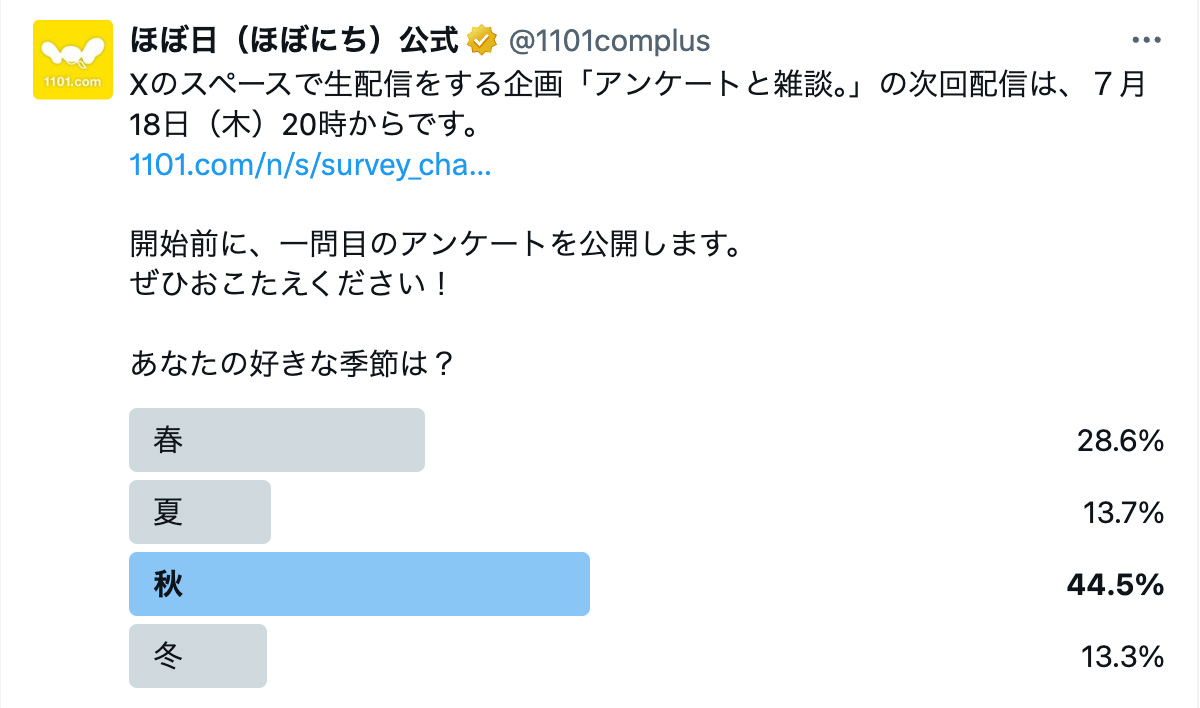
Task: Open the @1101complus handle link
Action: point(609,41)
